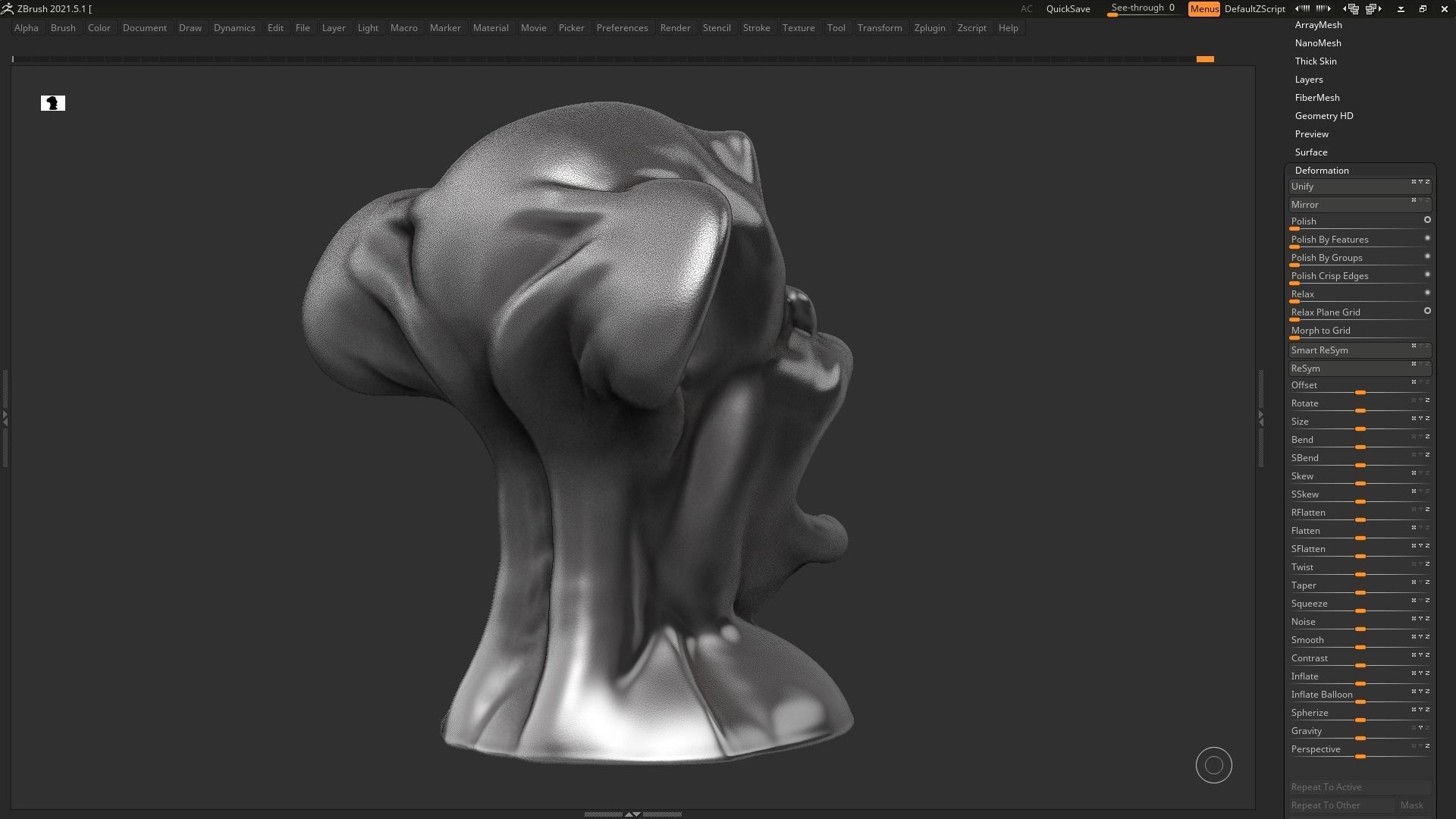
Task: Click the Perspective deformation slider
Action: pos(1360,750)
